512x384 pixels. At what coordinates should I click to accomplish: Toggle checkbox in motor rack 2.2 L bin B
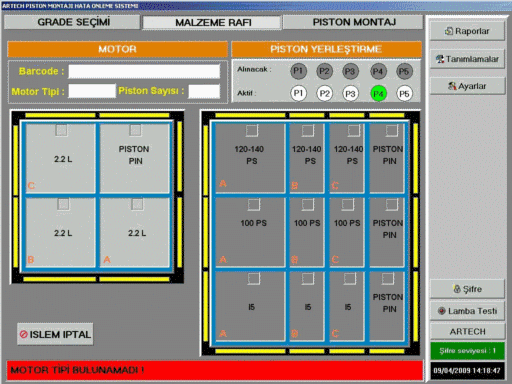coord(63,204)
